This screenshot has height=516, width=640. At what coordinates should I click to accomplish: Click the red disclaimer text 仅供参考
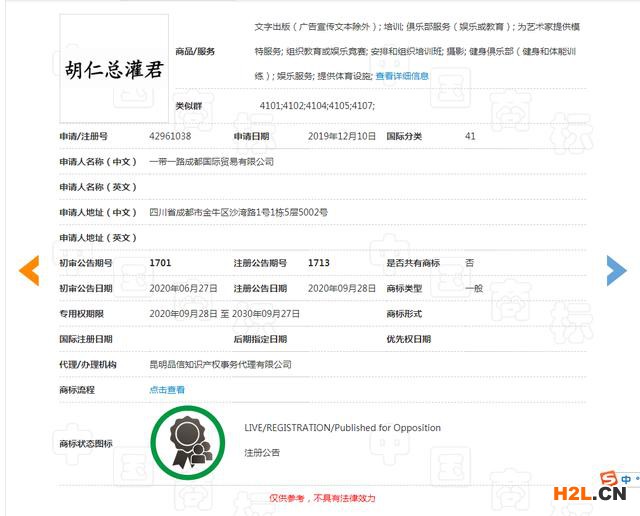coord(322,497)
